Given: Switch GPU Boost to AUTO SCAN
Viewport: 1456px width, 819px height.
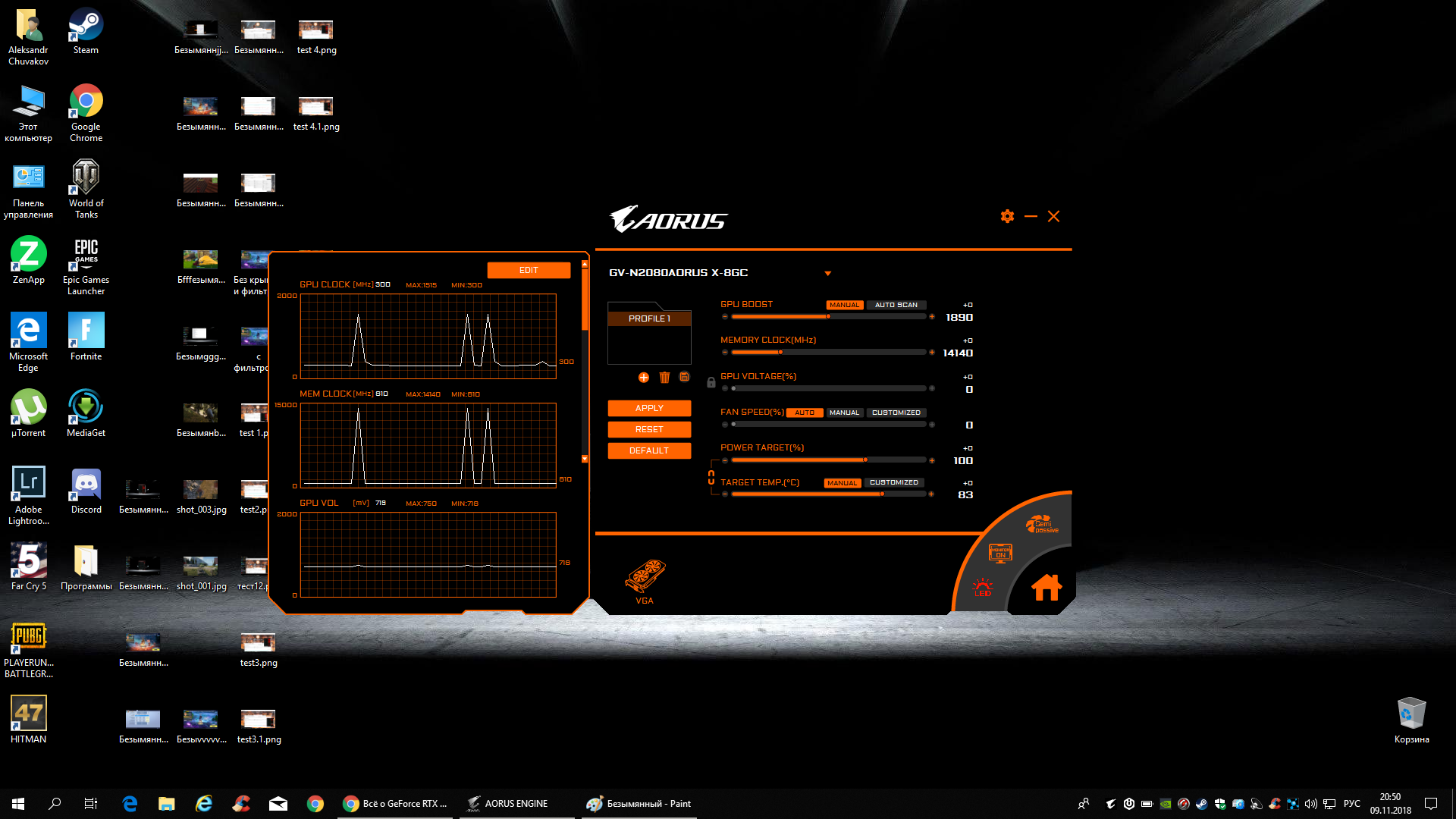Looking at the screenshot, I should 896,305.
